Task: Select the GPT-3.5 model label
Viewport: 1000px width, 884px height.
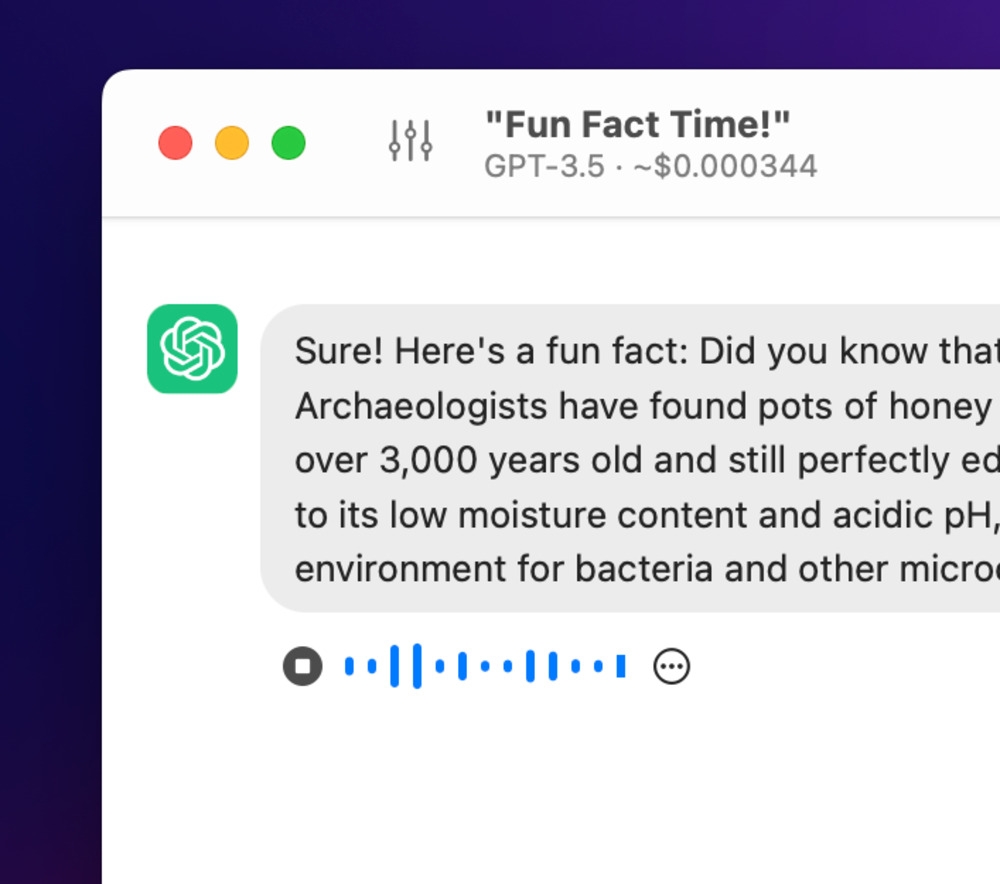Action: [544, 166]
